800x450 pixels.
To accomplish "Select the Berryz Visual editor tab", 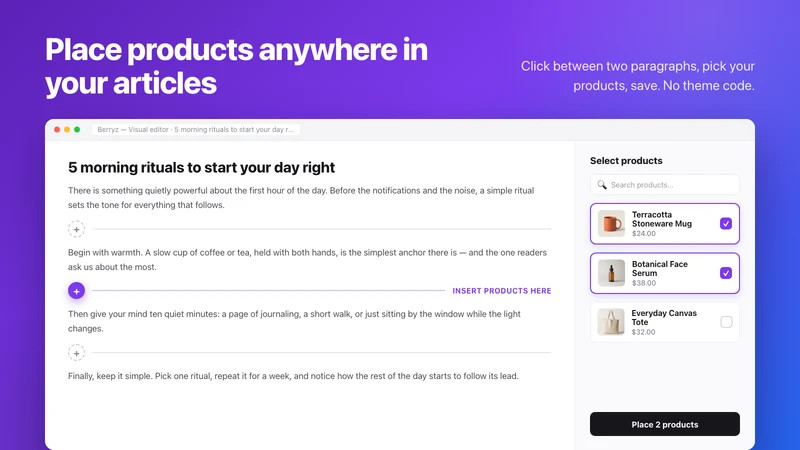I will coord(195,130).
